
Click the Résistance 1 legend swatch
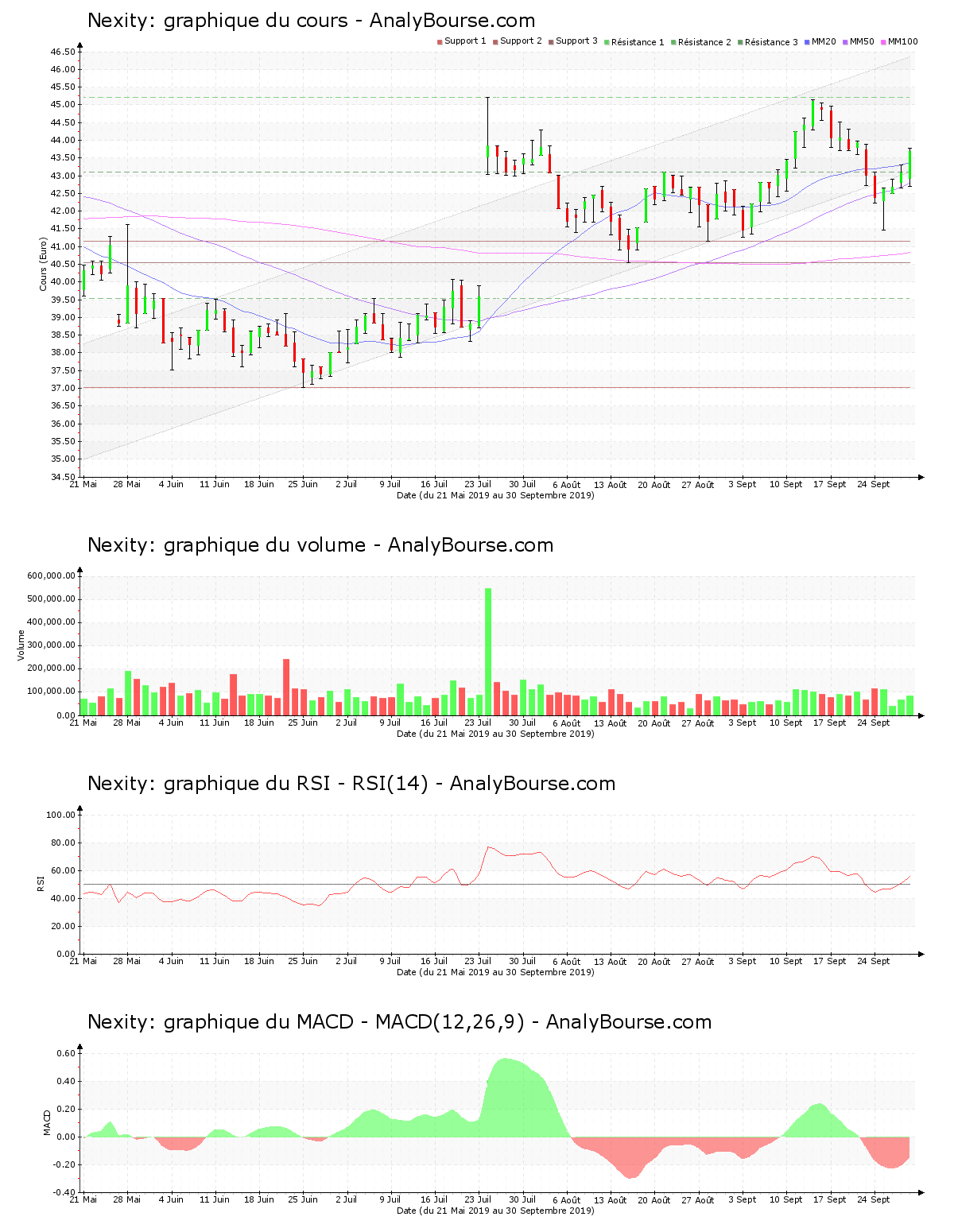point(607,41)
